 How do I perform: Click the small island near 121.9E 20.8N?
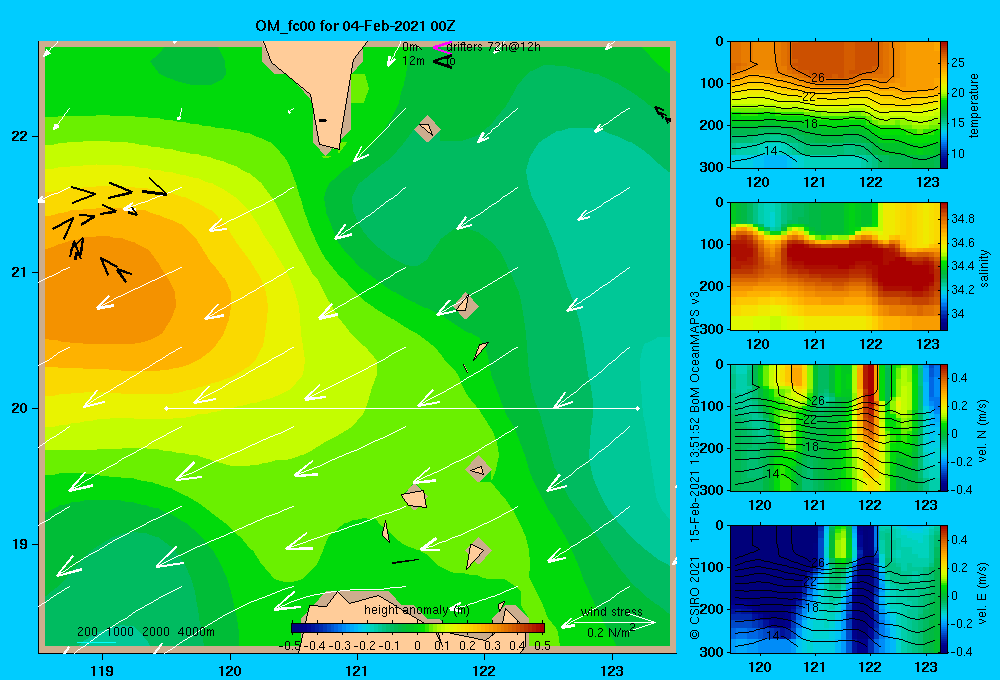tap(466, 305)
